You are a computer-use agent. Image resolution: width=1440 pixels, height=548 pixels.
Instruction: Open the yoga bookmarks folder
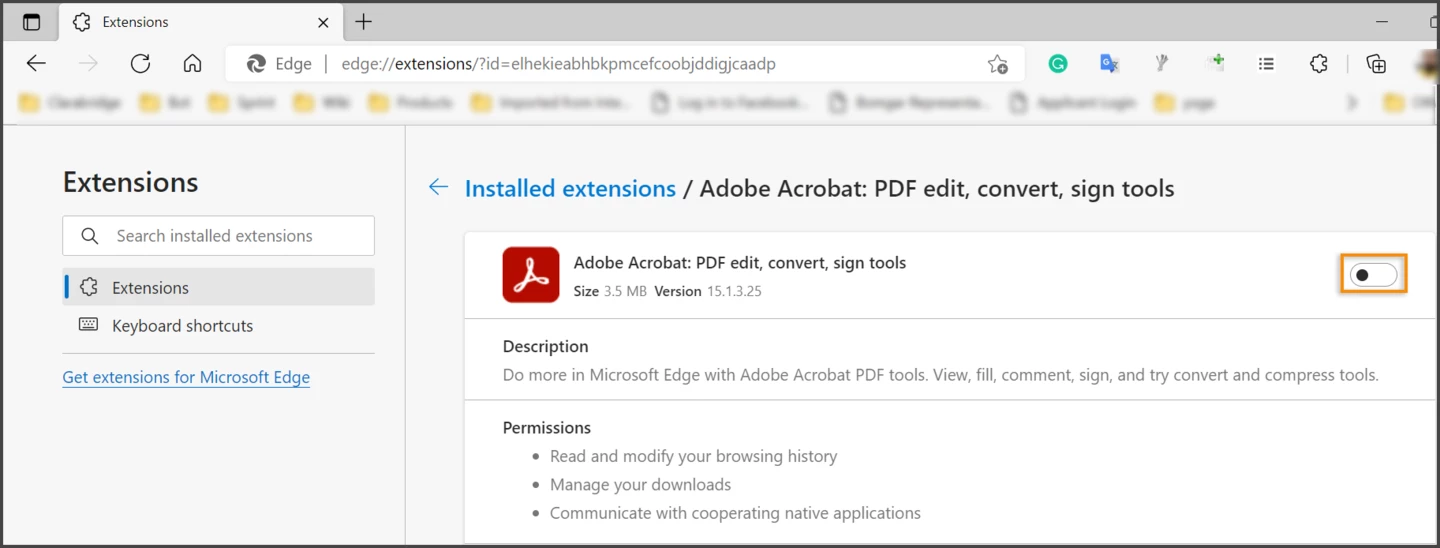pyautogui.click(x=1184, y=102)
